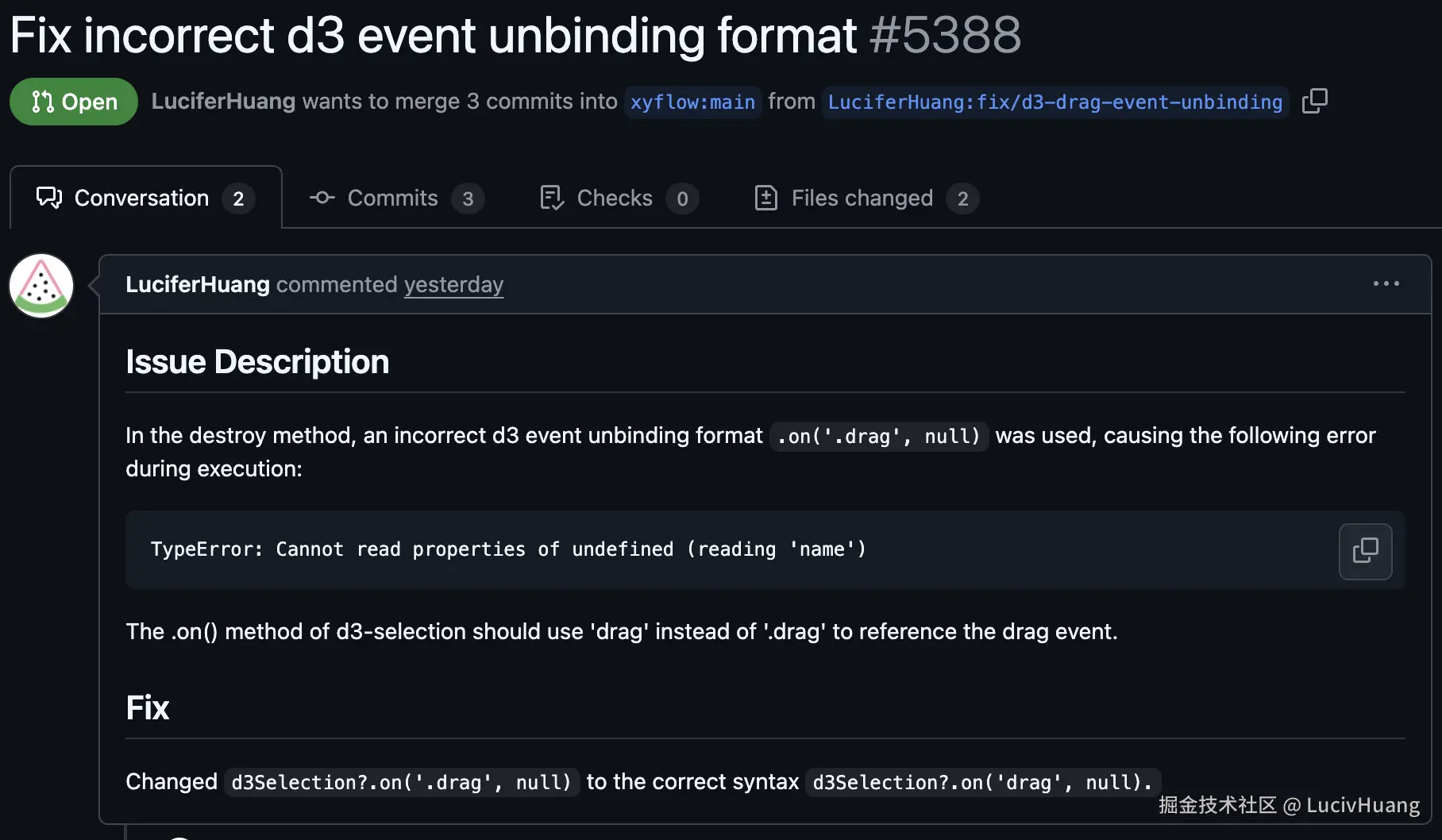Click the Commits tab commit icon
This screenshot has height=840, width=1442.
[x=322, y=198]
